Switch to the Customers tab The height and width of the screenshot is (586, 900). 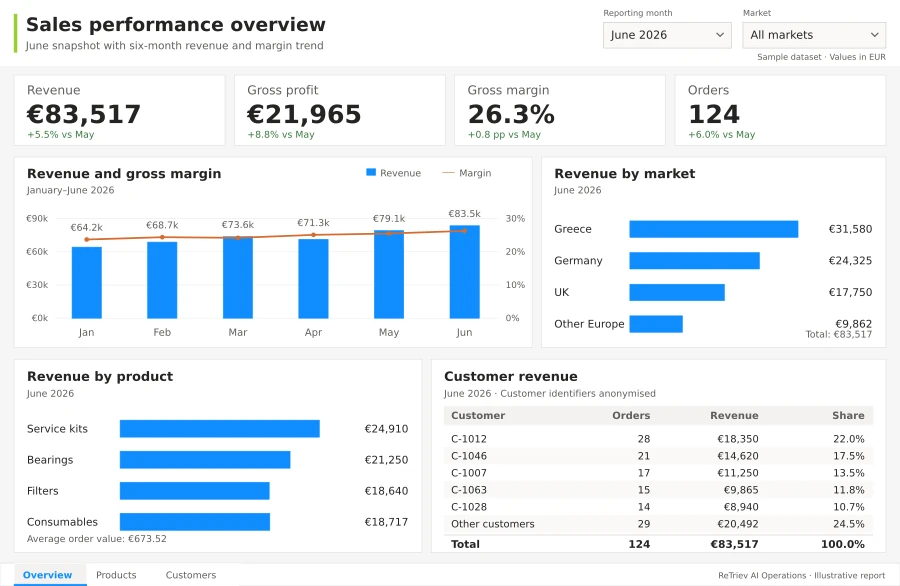(x=191, y=575)
